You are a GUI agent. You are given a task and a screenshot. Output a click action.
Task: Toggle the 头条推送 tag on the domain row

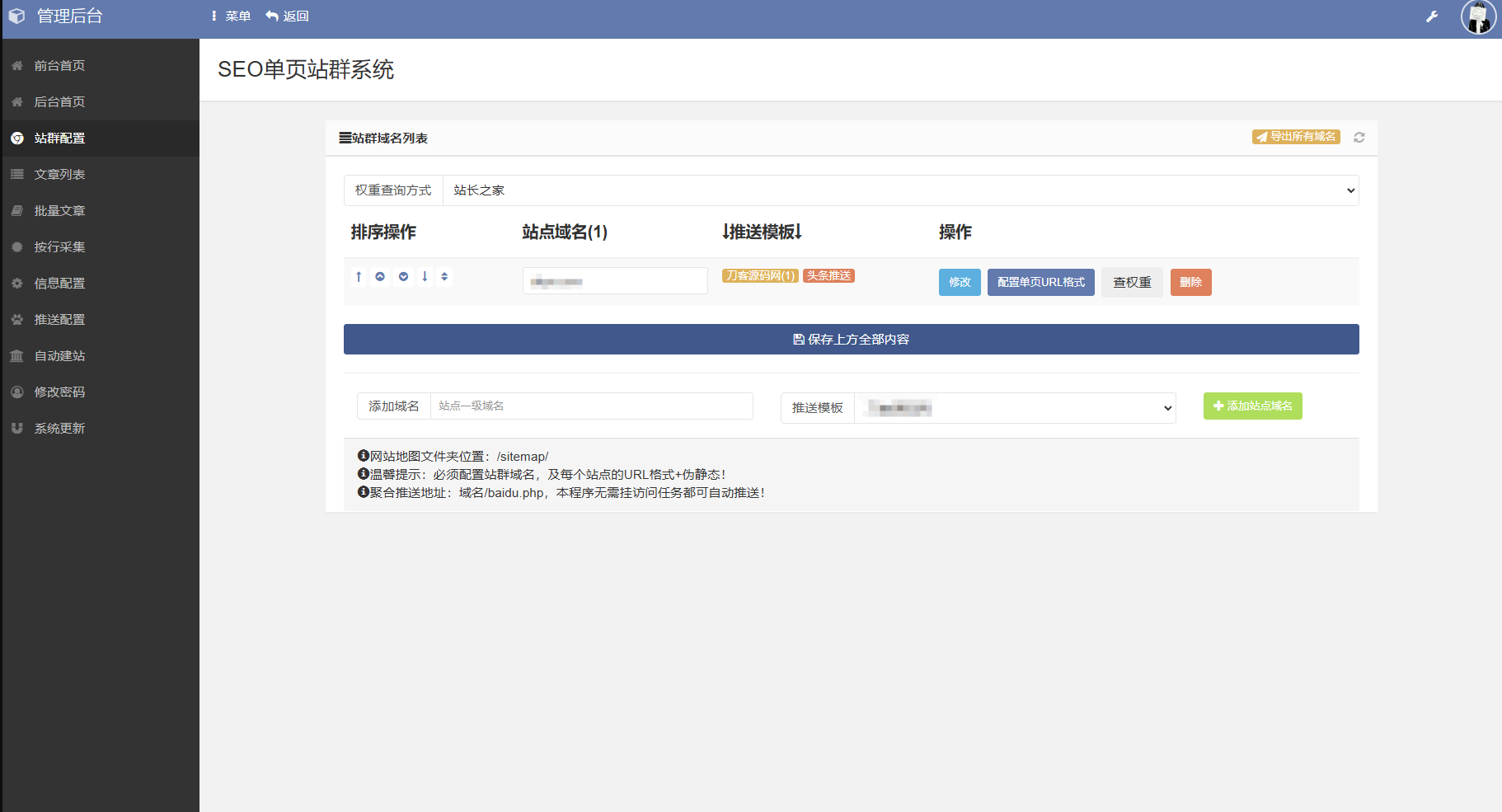[828, 275]
